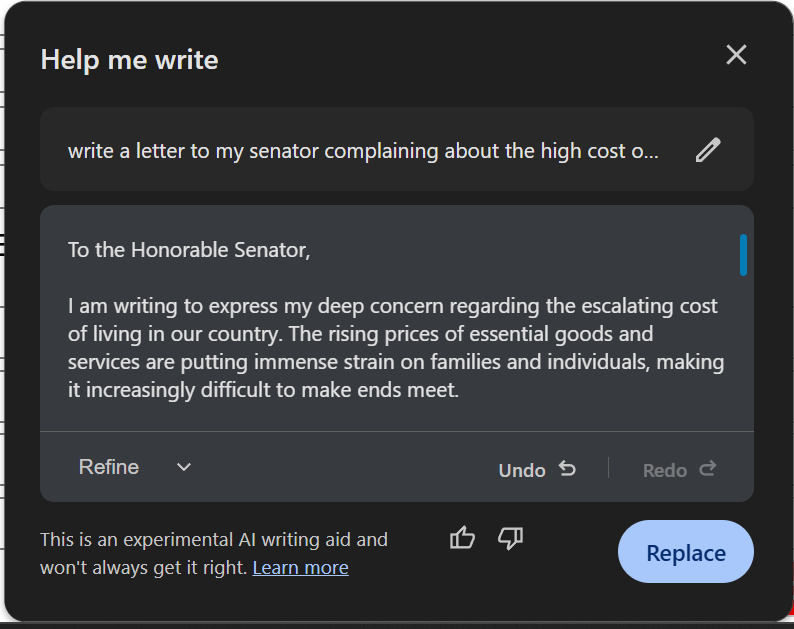Click the thumbs down feedback icon
The height and width of the screenshot is (629, 794).
coord(510,538)
